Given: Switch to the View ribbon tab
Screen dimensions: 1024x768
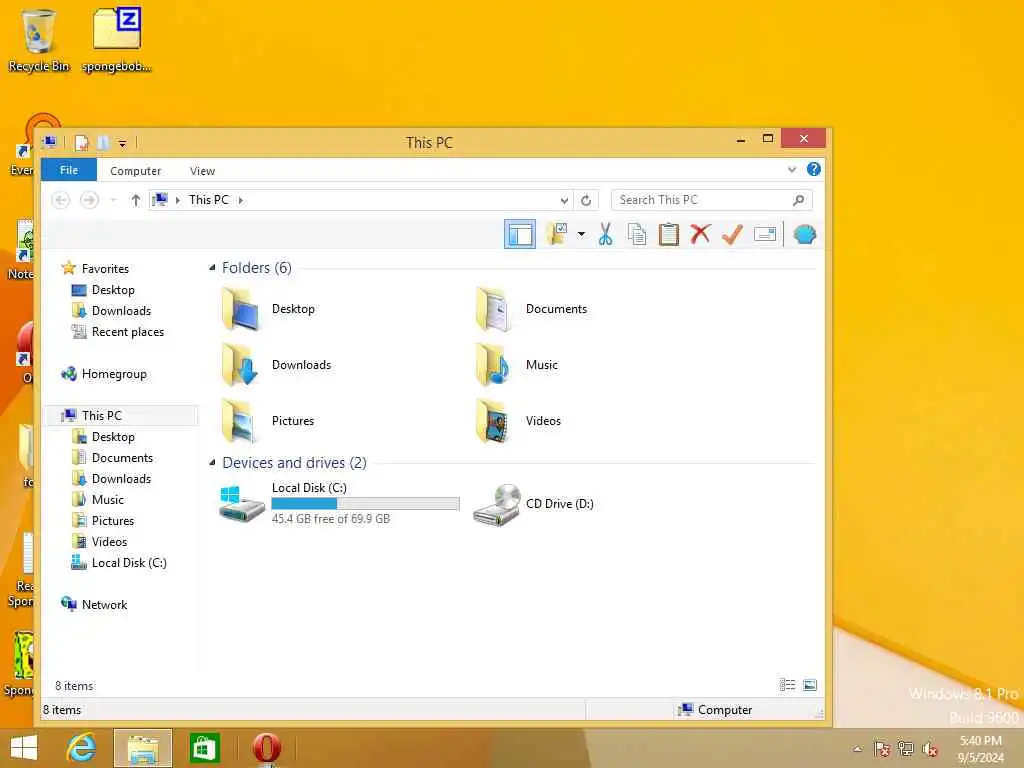Looking at the screenshot, I should [202, 170].
